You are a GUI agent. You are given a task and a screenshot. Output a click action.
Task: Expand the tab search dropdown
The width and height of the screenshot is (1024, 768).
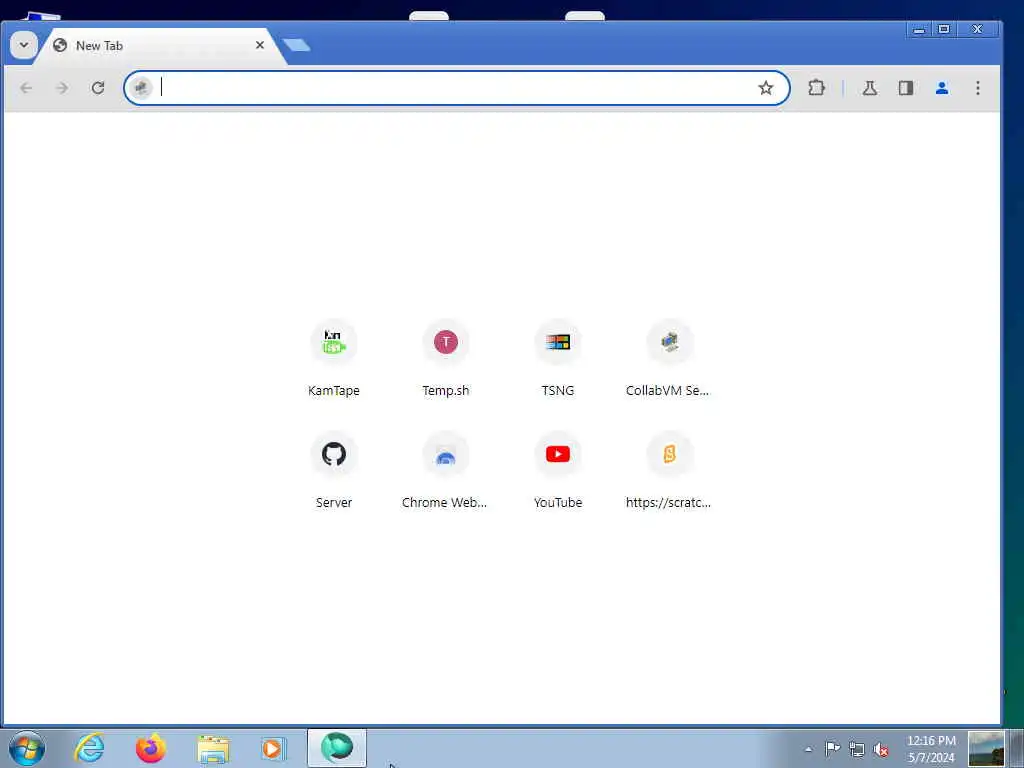(24, 46)
